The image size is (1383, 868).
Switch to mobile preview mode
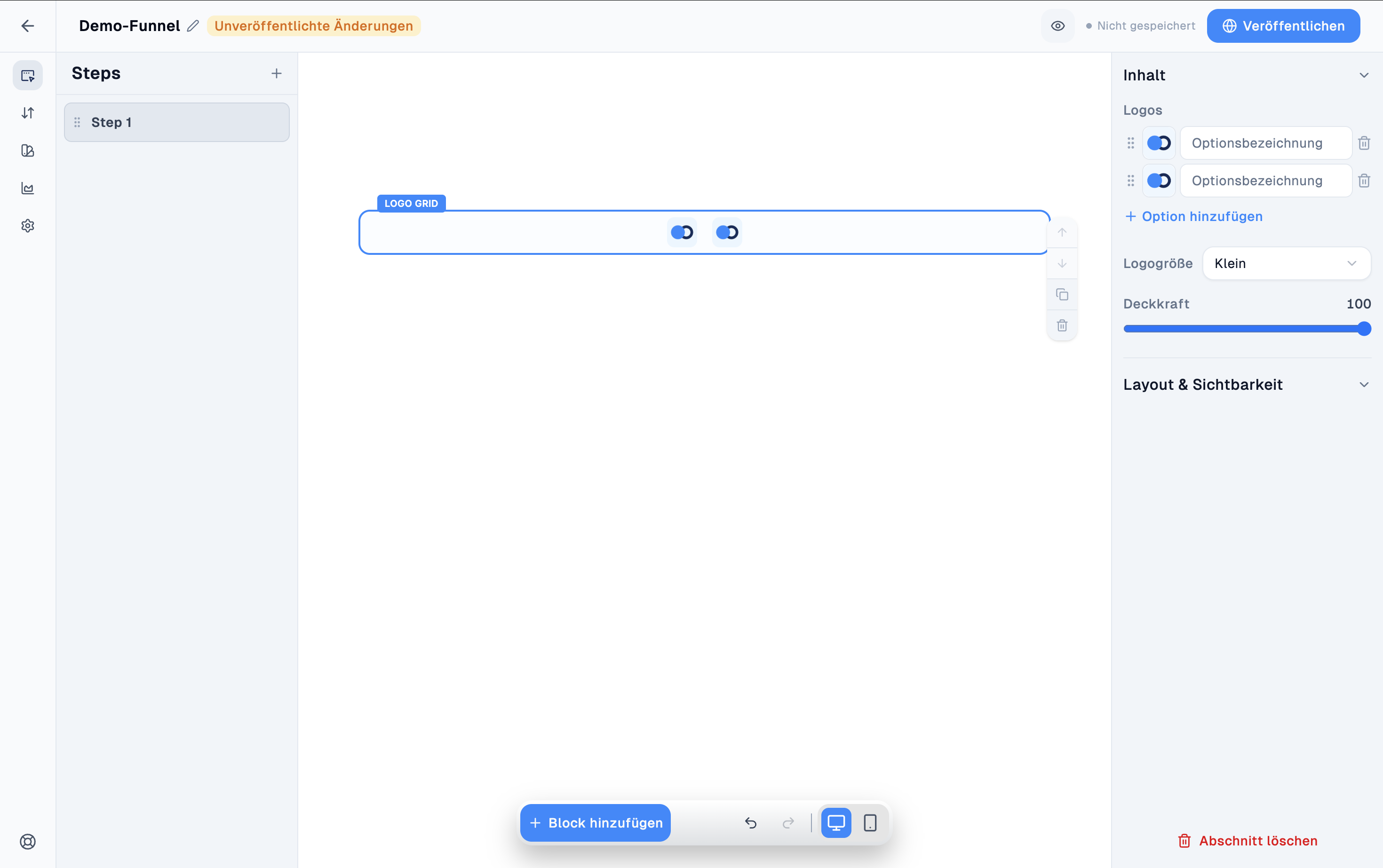tap(870, 823)
